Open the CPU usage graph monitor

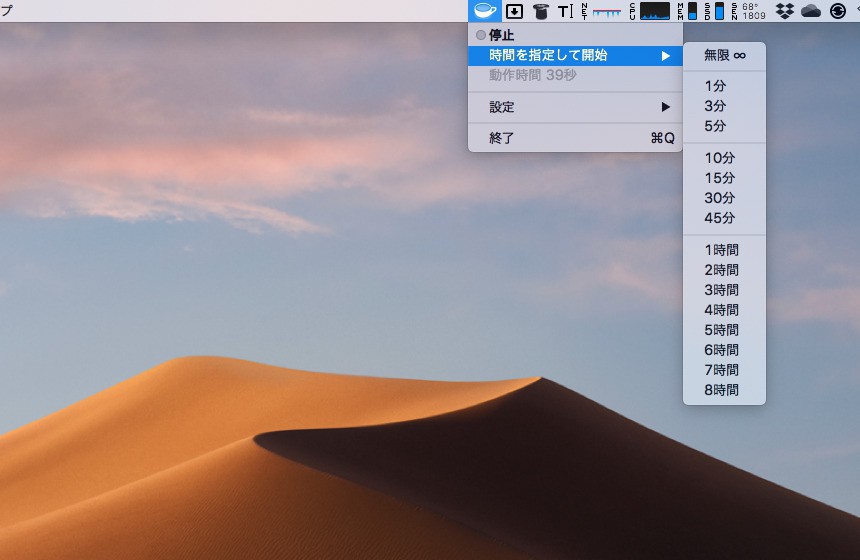[x=650, y=11]
